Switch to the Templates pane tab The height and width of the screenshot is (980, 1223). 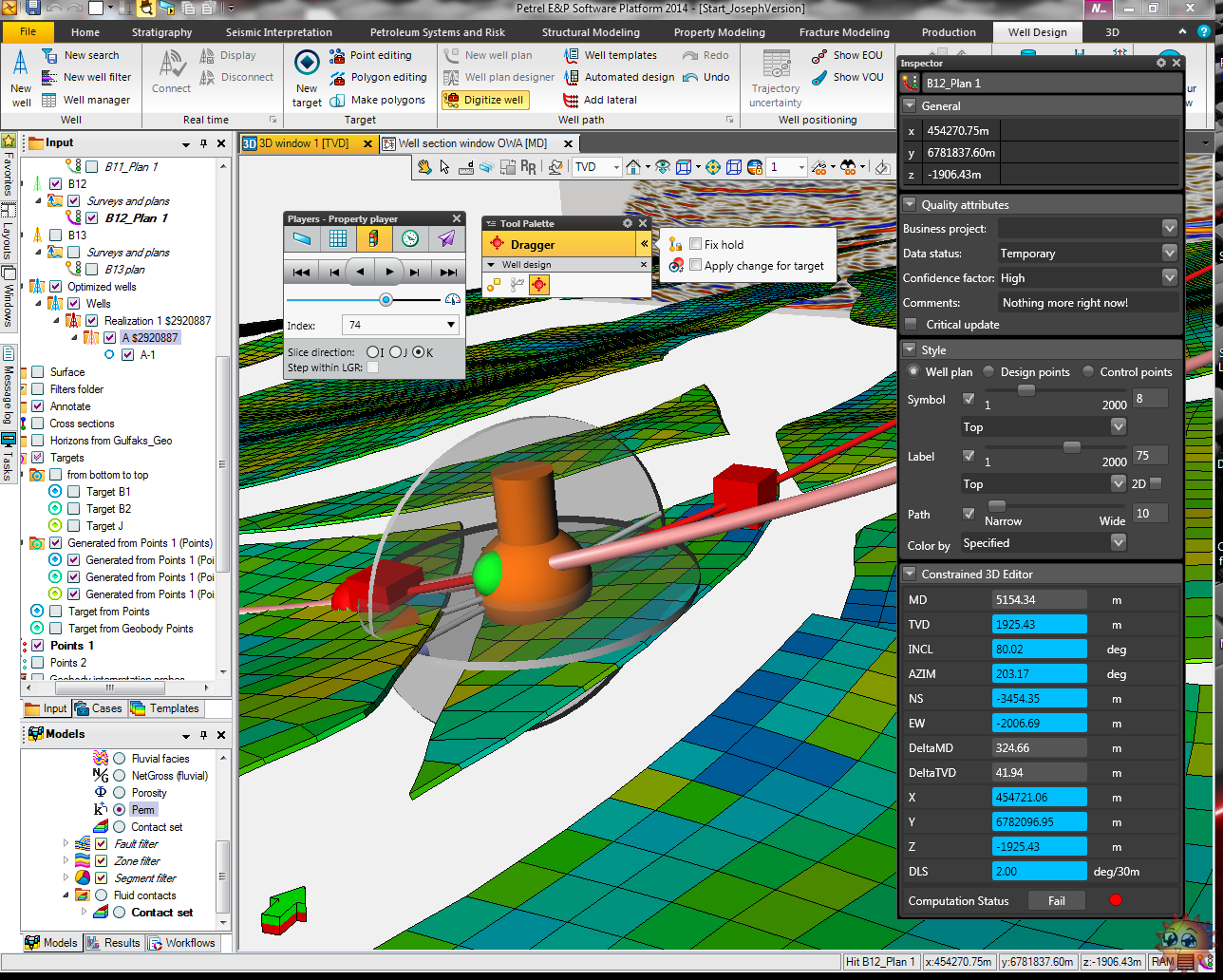click(x=165, y=708)
